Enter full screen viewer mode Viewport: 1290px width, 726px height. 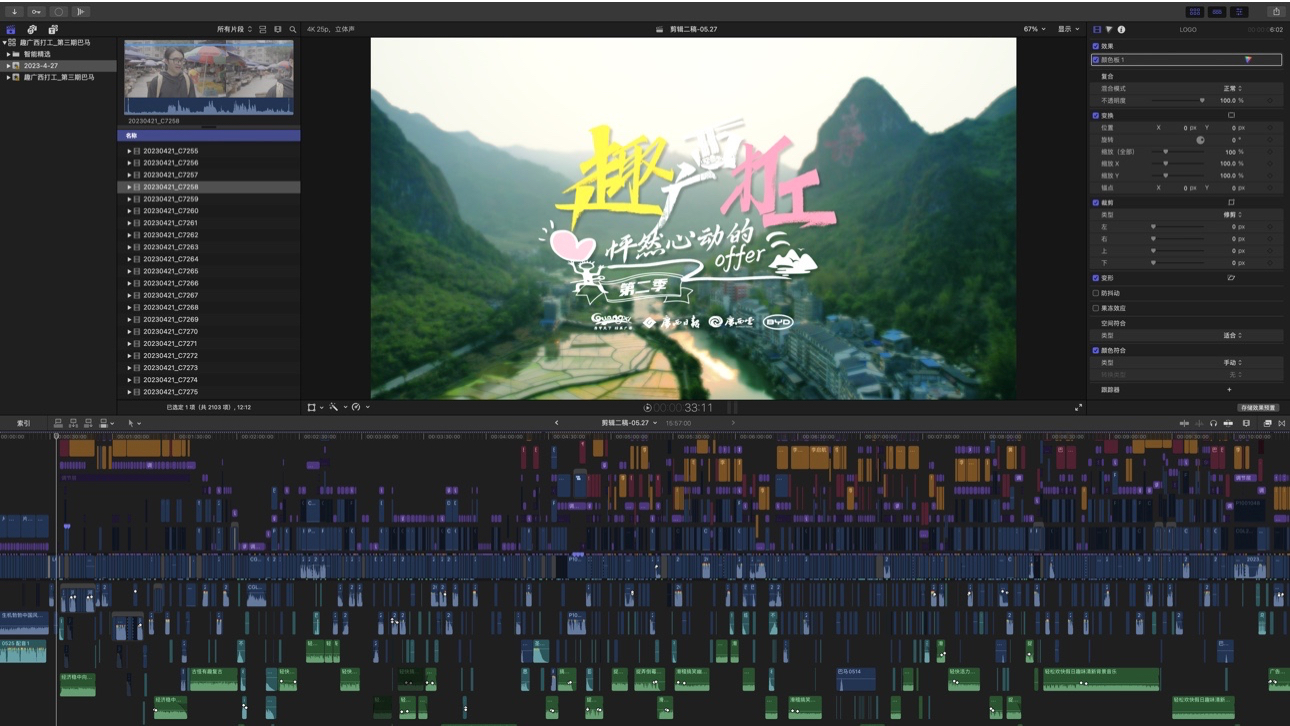point(1078,408)
